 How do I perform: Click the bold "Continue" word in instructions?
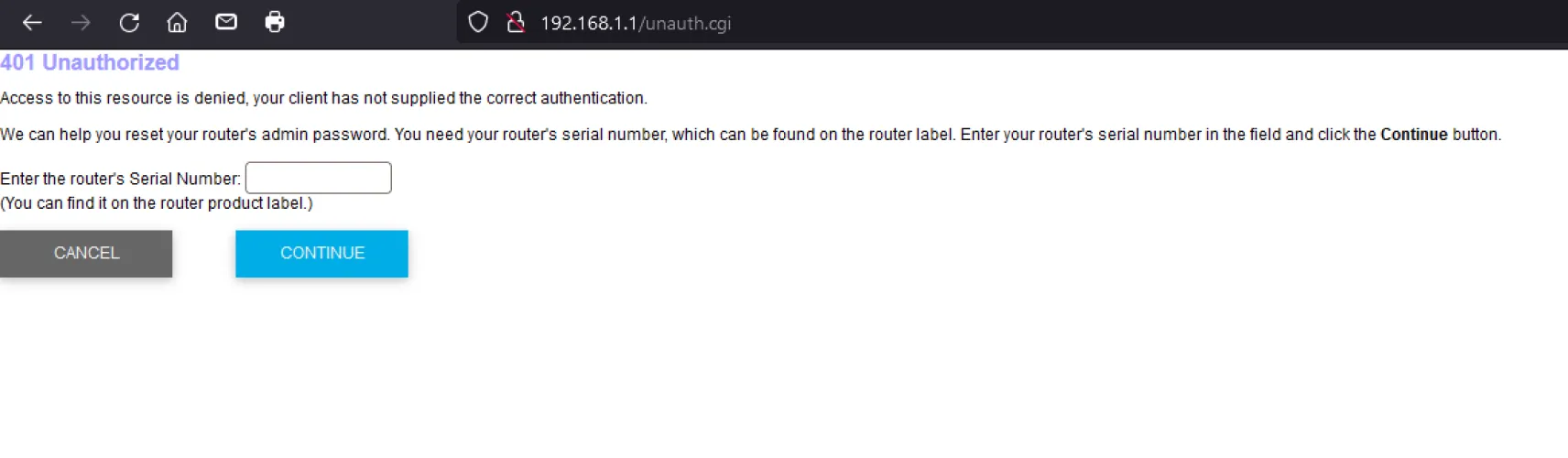coord(1413,135)
